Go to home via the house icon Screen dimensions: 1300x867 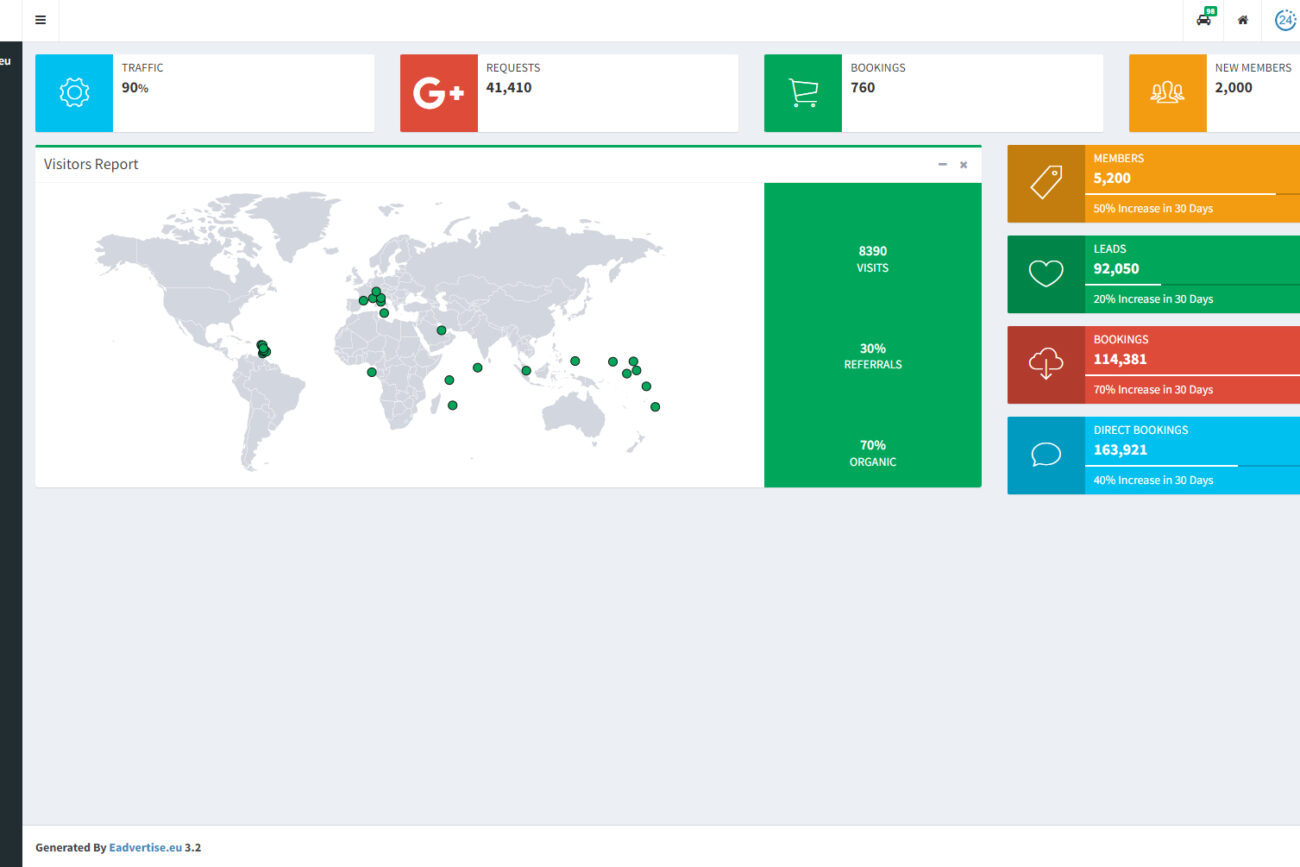tap(1243, 20)
